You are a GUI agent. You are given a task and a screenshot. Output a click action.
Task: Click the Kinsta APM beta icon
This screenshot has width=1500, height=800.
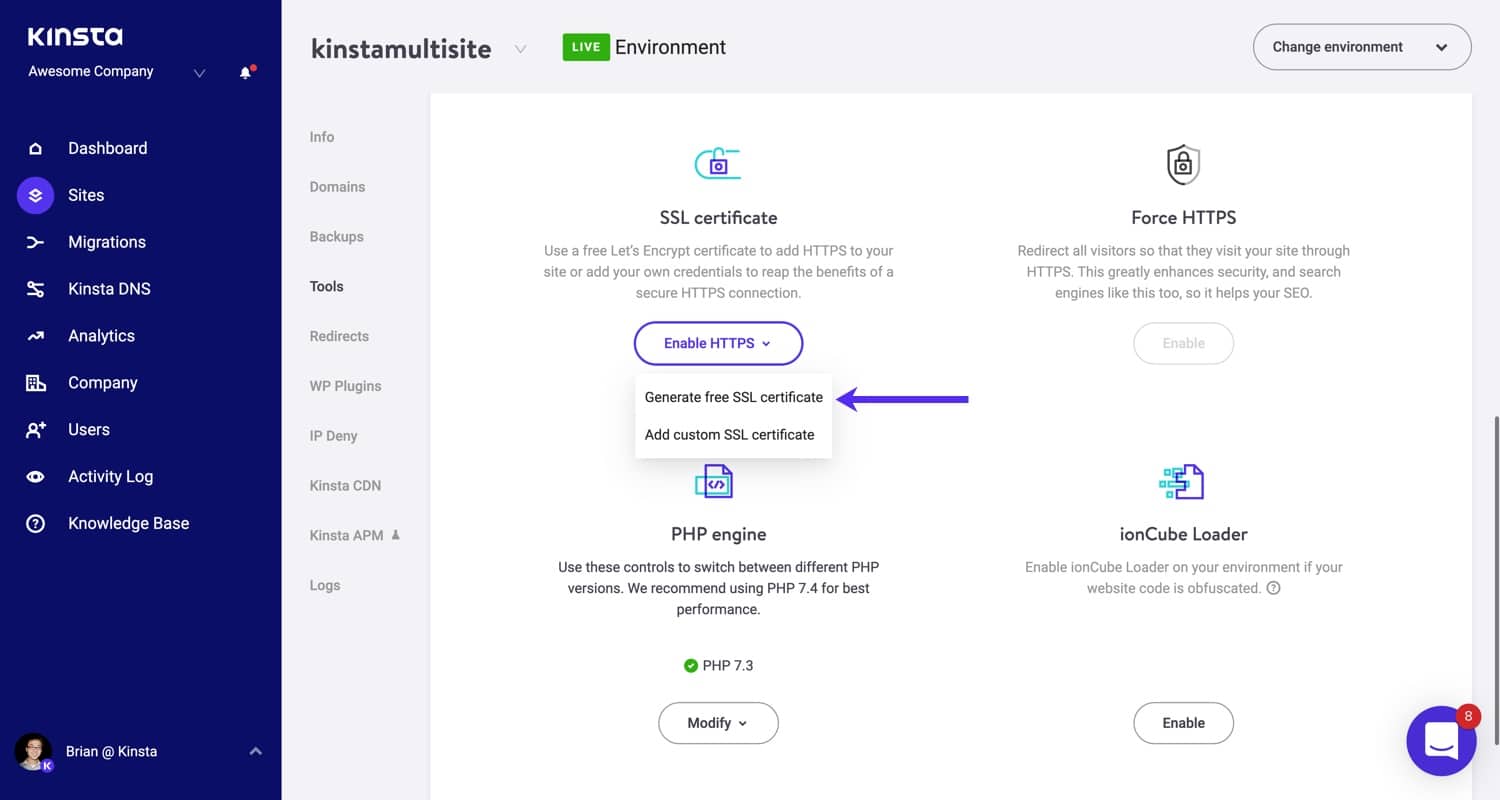(x=396, y=535)
